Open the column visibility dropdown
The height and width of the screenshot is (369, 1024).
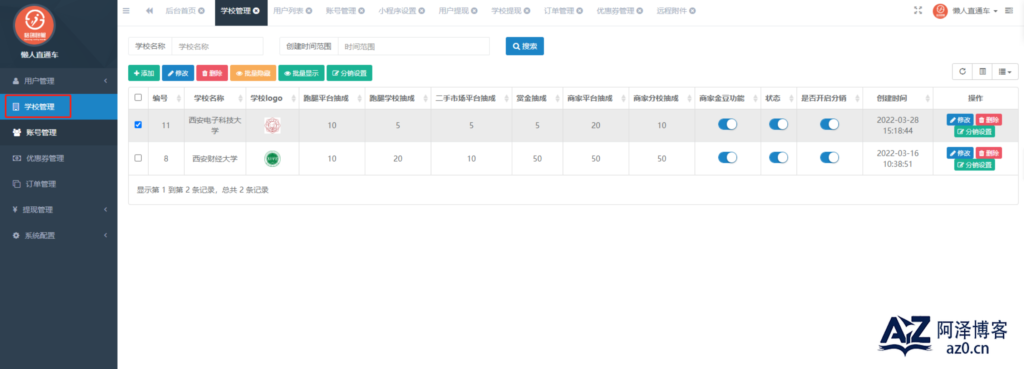click(1004, 72)
